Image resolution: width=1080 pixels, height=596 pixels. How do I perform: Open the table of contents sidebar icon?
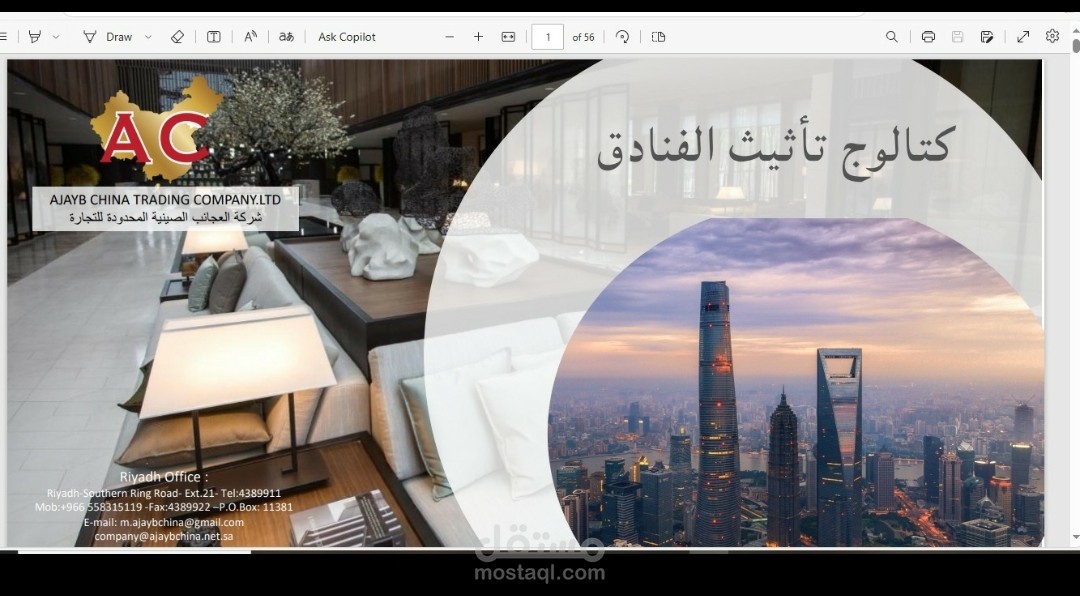click(3, 37)
